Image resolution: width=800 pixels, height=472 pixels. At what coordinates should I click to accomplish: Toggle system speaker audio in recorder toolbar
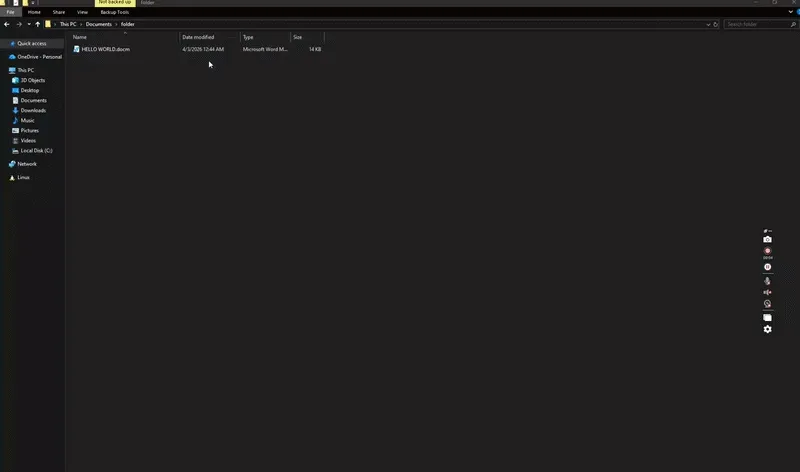point(767,293)
